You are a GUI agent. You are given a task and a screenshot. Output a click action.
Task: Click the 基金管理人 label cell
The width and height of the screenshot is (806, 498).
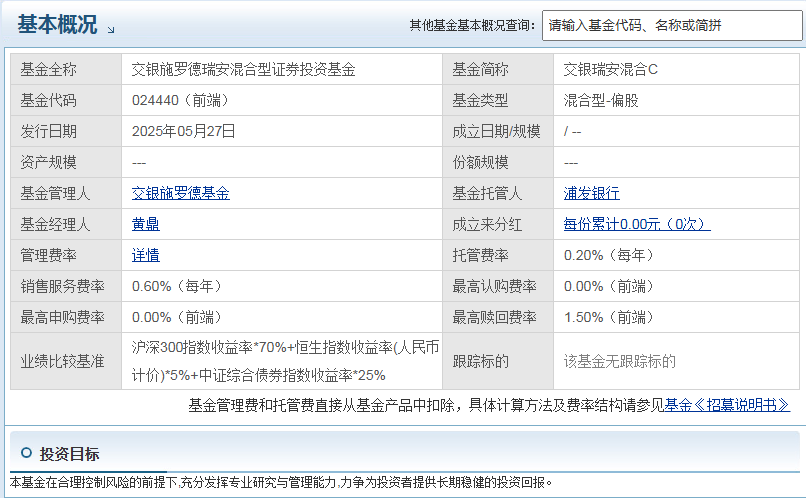[x=66, y=193]
